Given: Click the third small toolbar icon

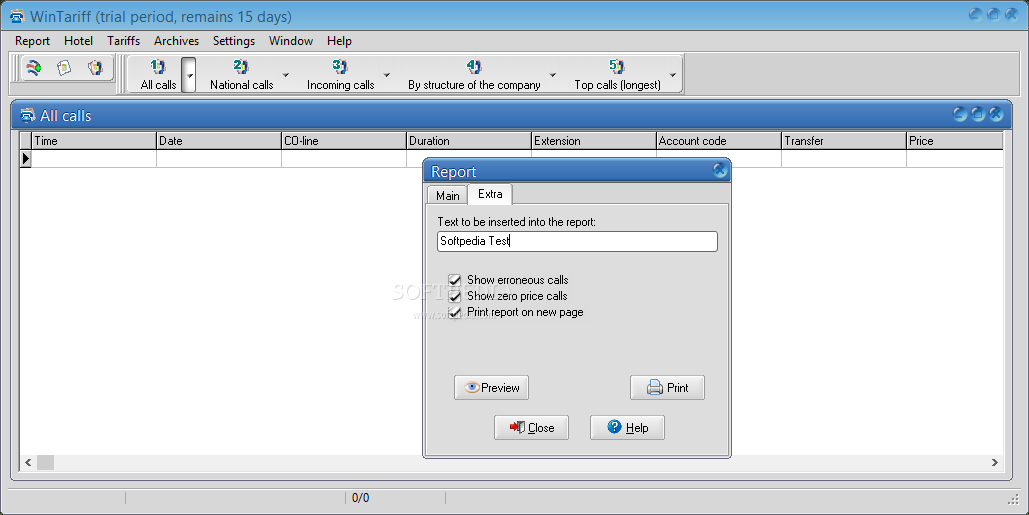Looking at the screenshot, I should pos(95,68).
